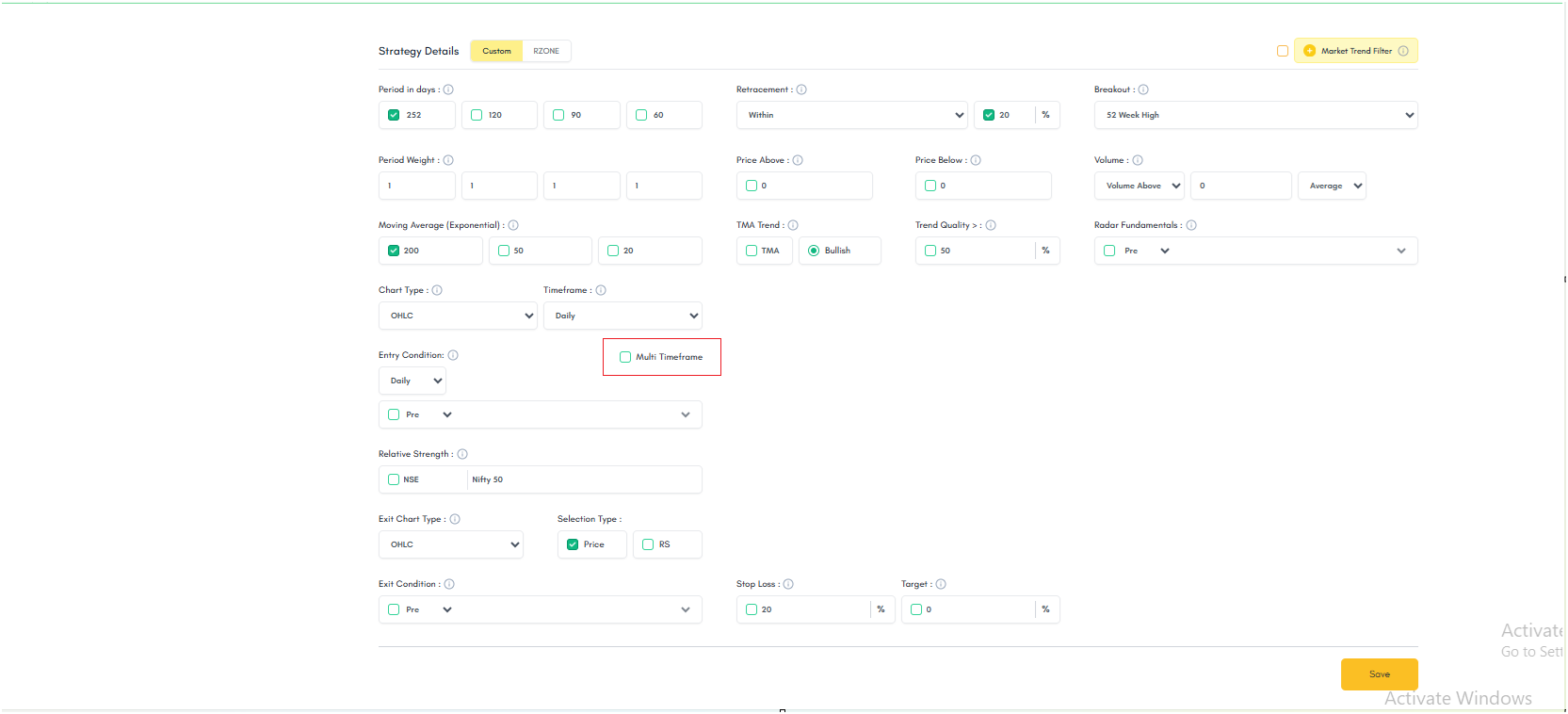Click info icon beside Moving Average (Exponential)
This screenshot has height=714, width=1568.
513,225
